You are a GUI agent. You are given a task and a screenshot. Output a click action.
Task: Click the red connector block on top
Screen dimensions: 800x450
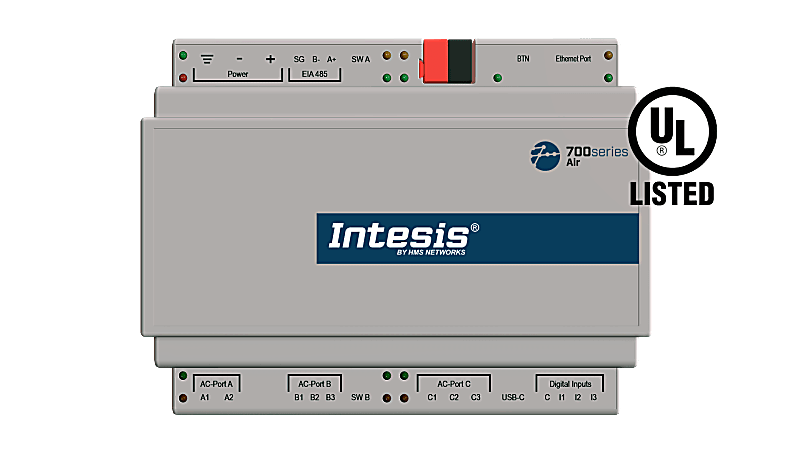(434, 61)
